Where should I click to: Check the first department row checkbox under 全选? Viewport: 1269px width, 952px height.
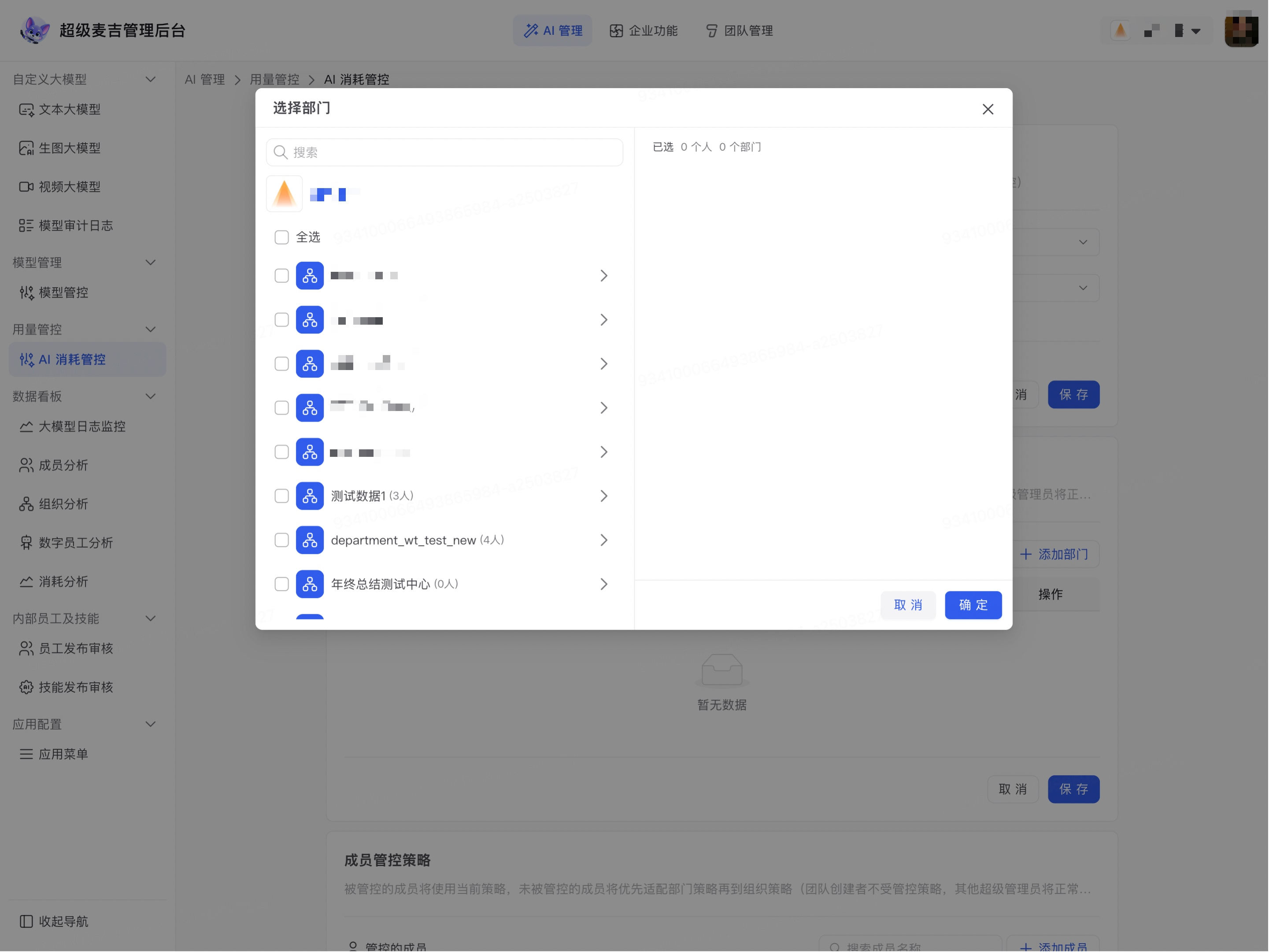tap(281, 275)
